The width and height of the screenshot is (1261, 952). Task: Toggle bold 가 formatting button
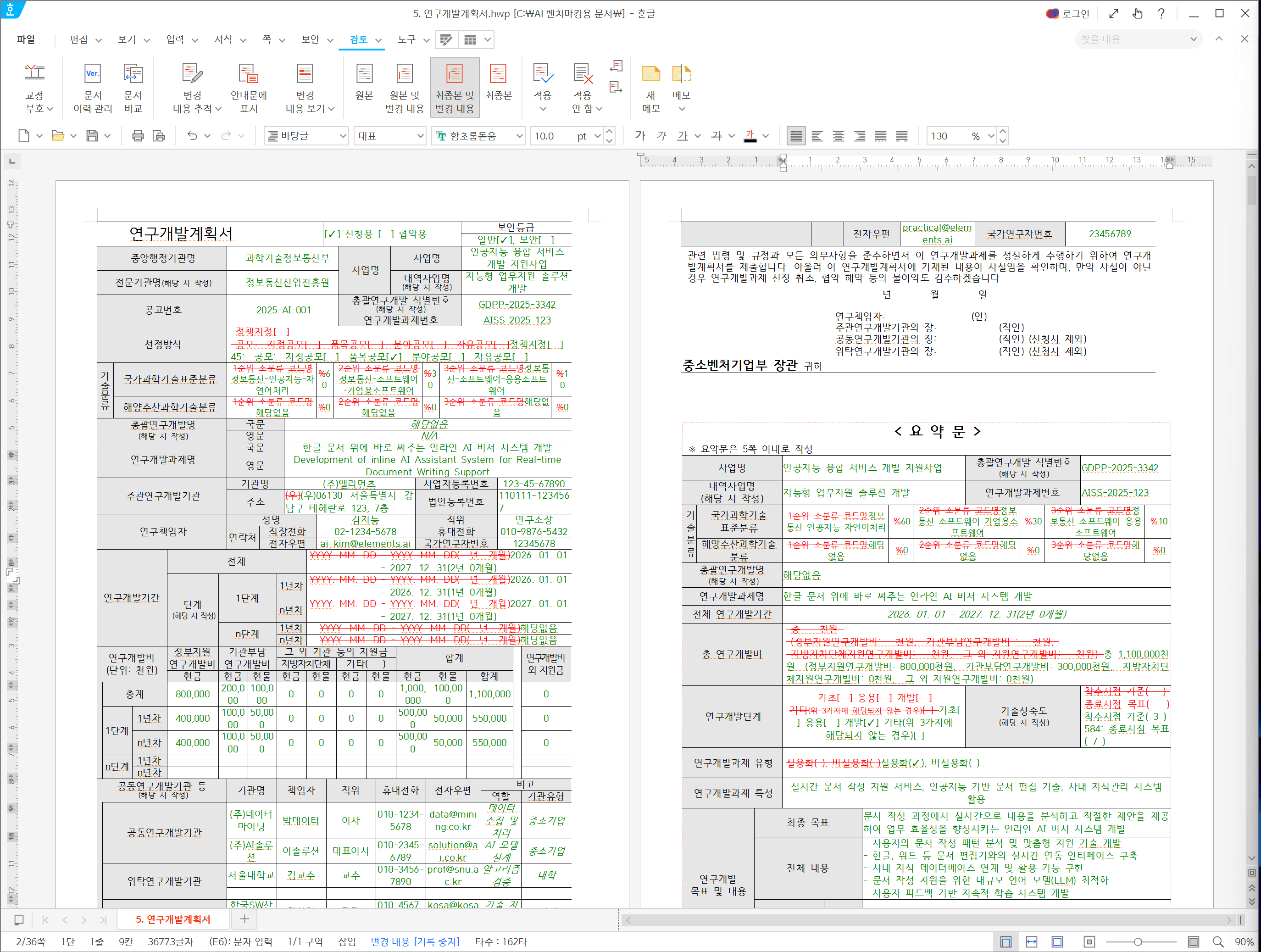click(x=640, y=136)
